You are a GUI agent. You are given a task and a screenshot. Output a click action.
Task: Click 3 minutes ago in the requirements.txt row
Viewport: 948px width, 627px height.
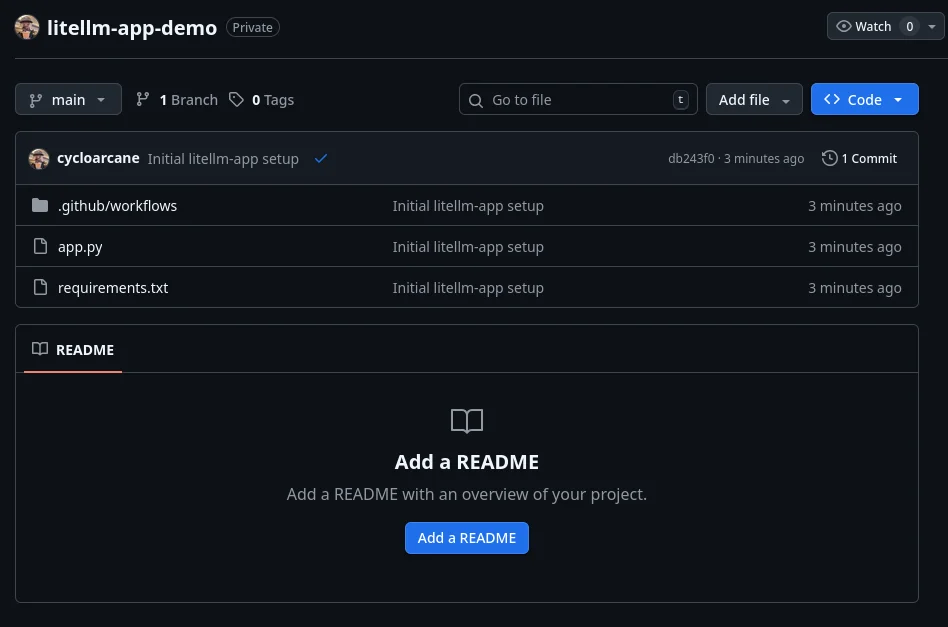(854, 288)
